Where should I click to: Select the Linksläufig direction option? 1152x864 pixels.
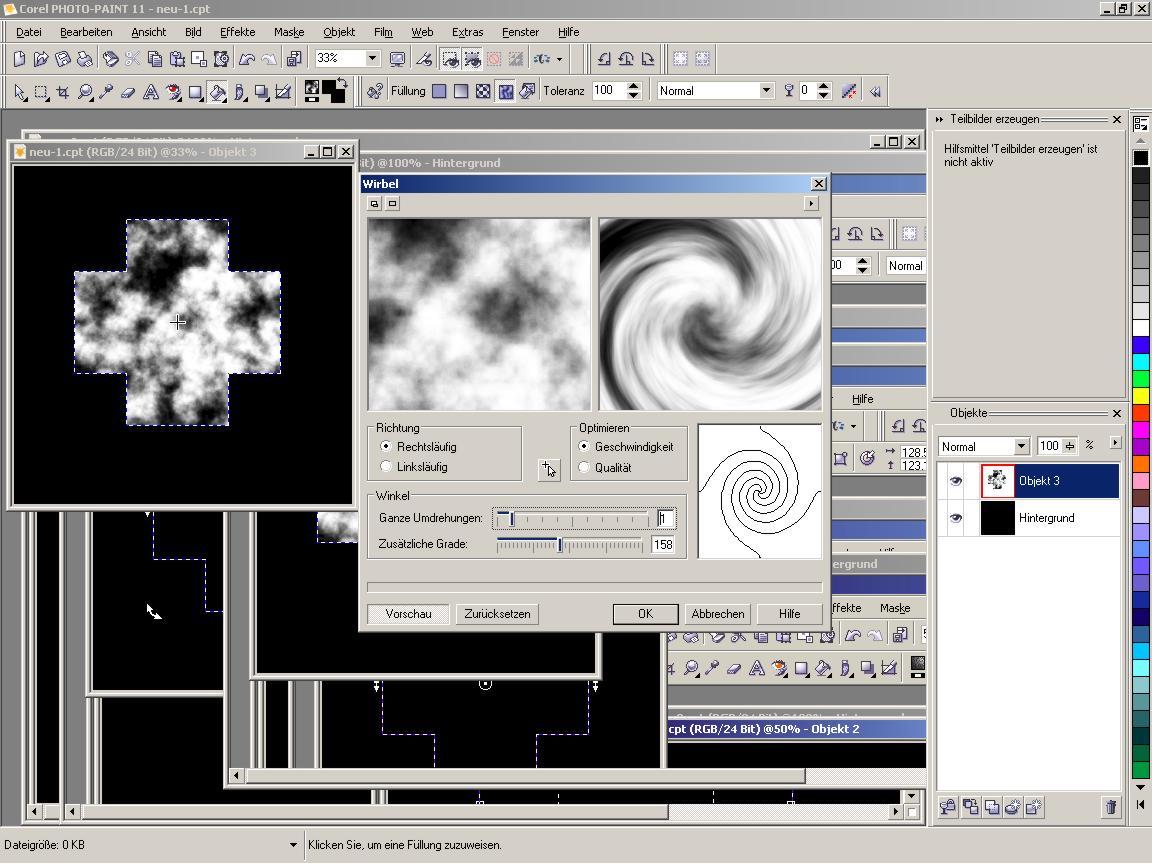(387, 467)
